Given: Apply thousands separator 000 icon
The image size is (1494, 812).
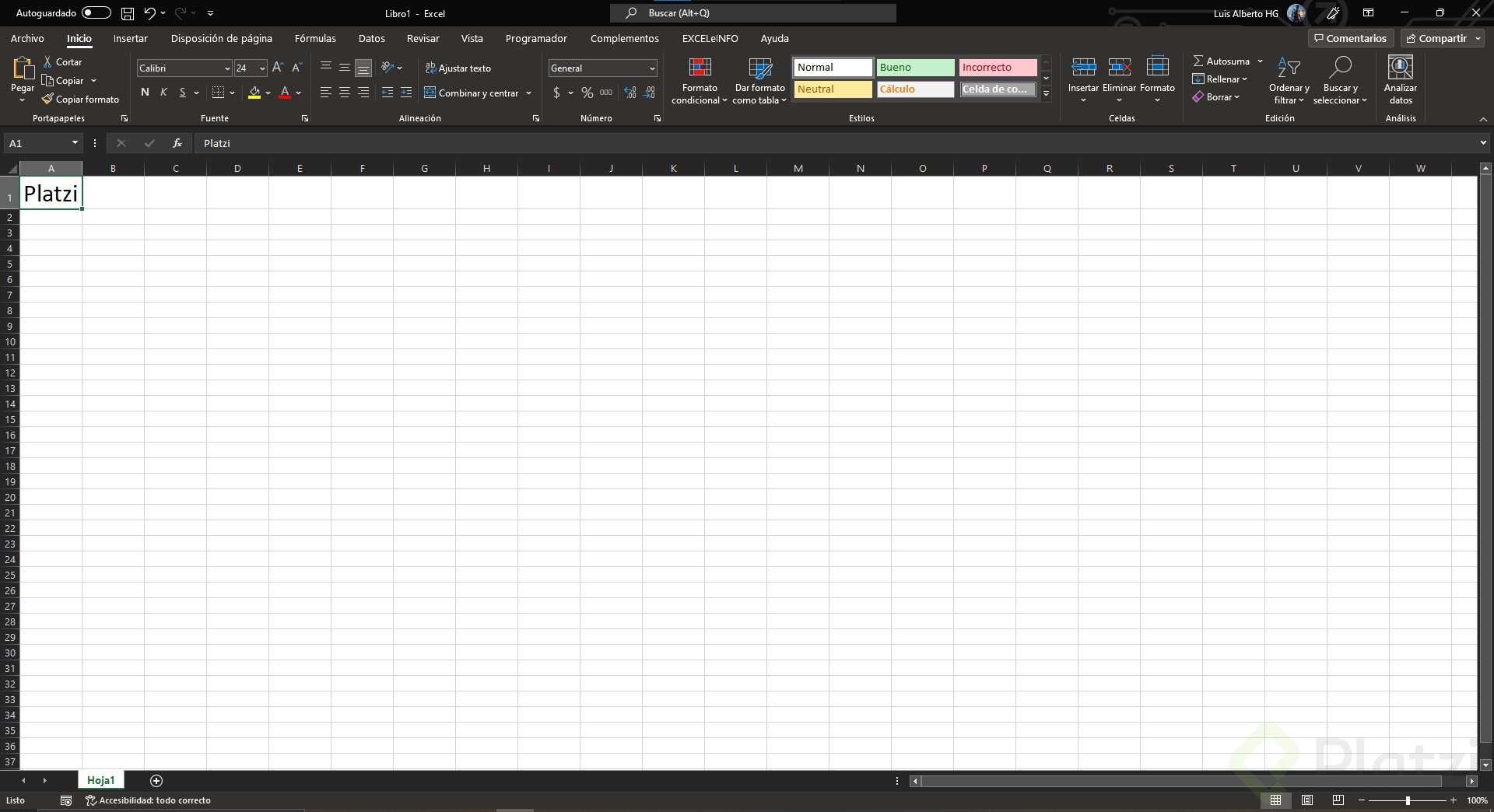Looking at the screenshot, I should pos(606,93).
